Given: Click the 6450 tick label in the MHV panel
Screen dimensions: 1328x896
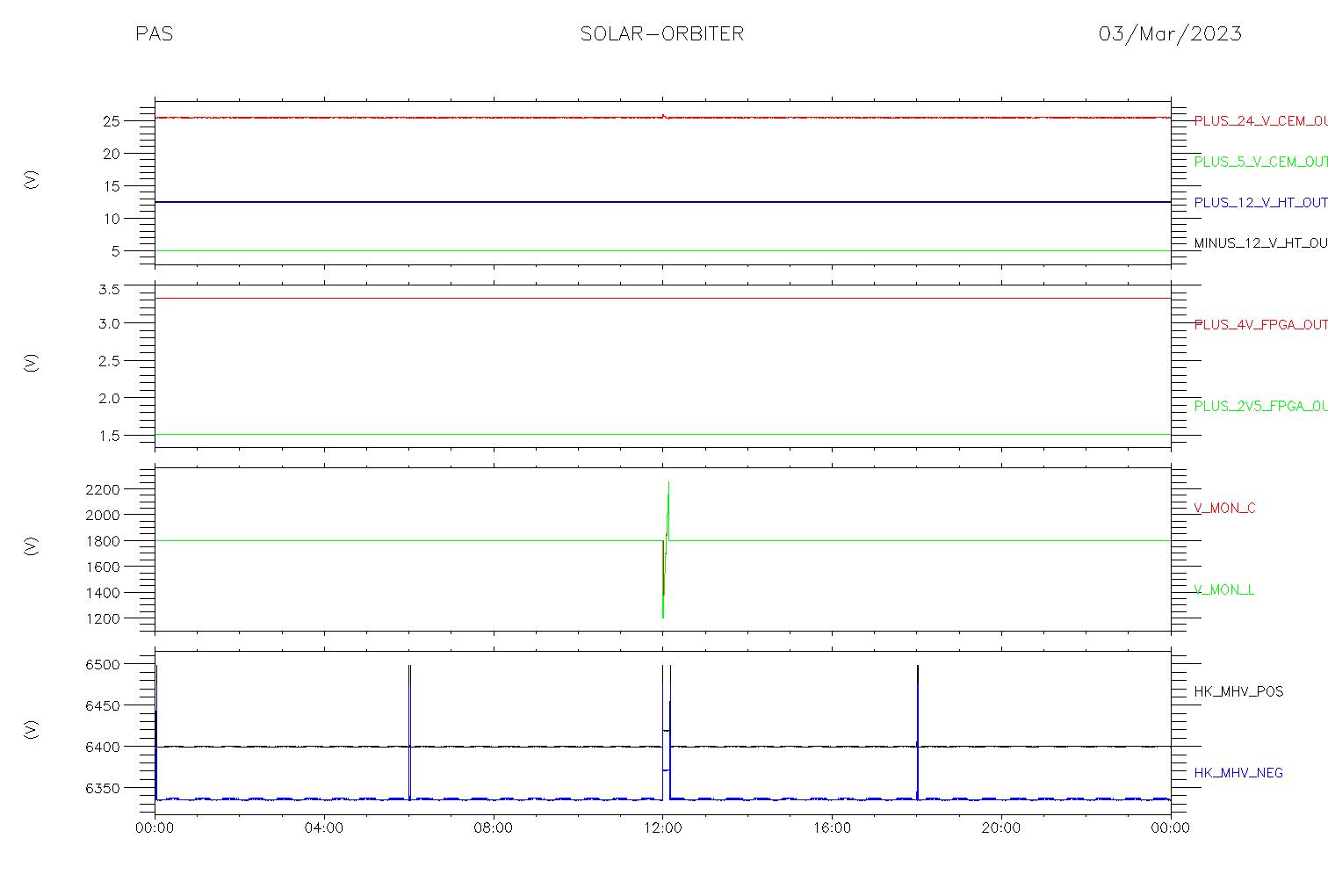Looking at the screenshot, I should [102, 706].
